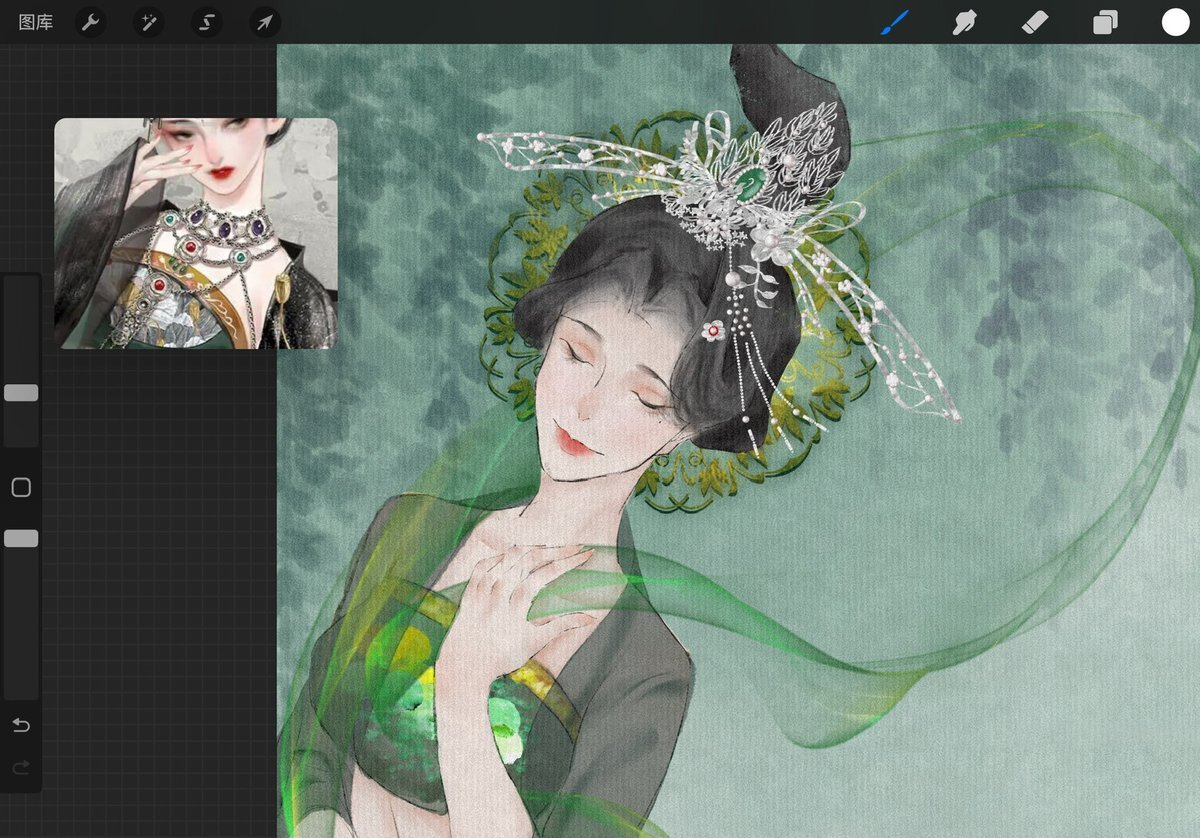Tap the floating reference image window

pos(196,233)
